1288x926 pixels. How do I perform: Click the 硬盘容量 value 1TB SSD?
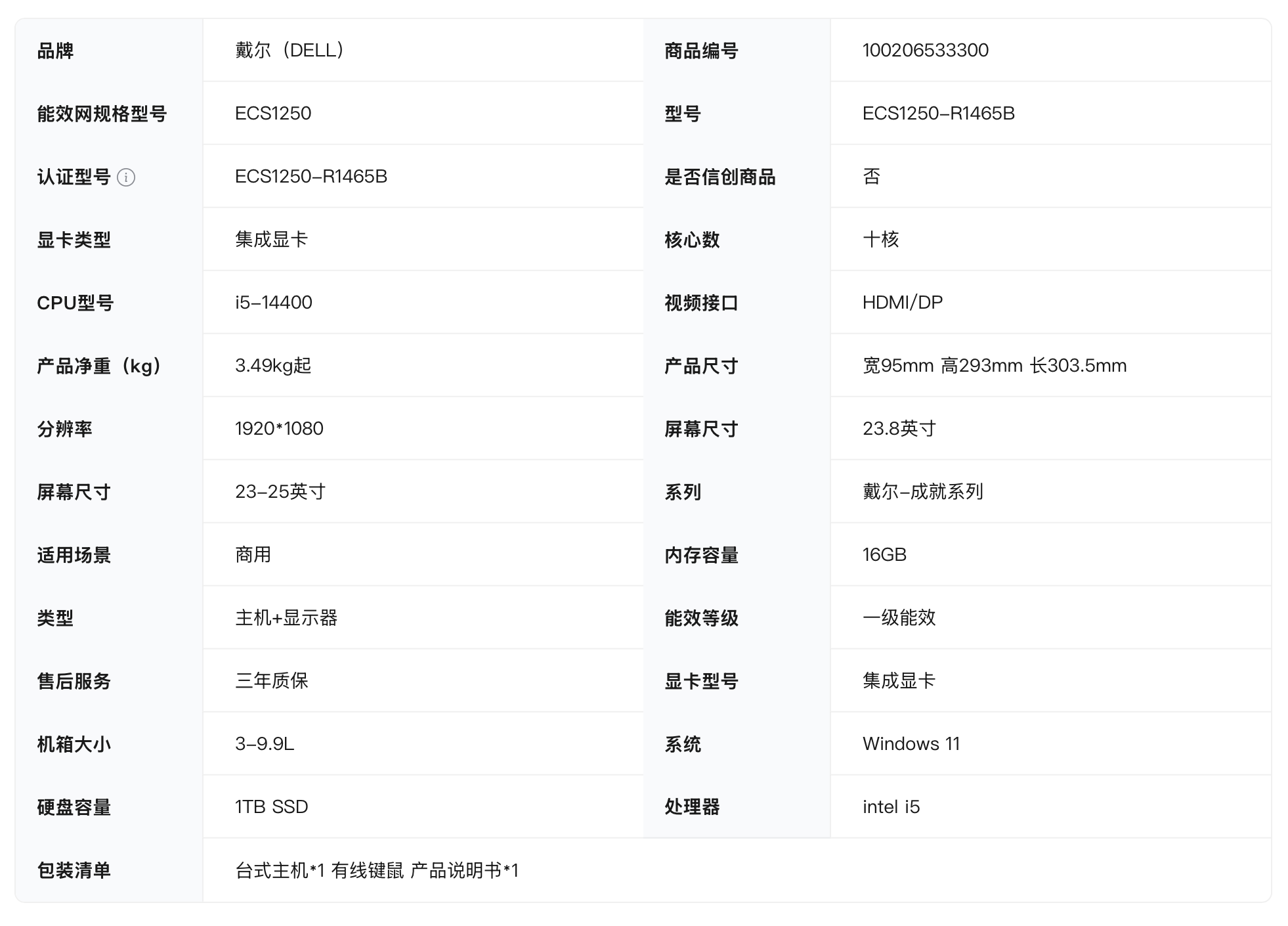tap(272, 806)
